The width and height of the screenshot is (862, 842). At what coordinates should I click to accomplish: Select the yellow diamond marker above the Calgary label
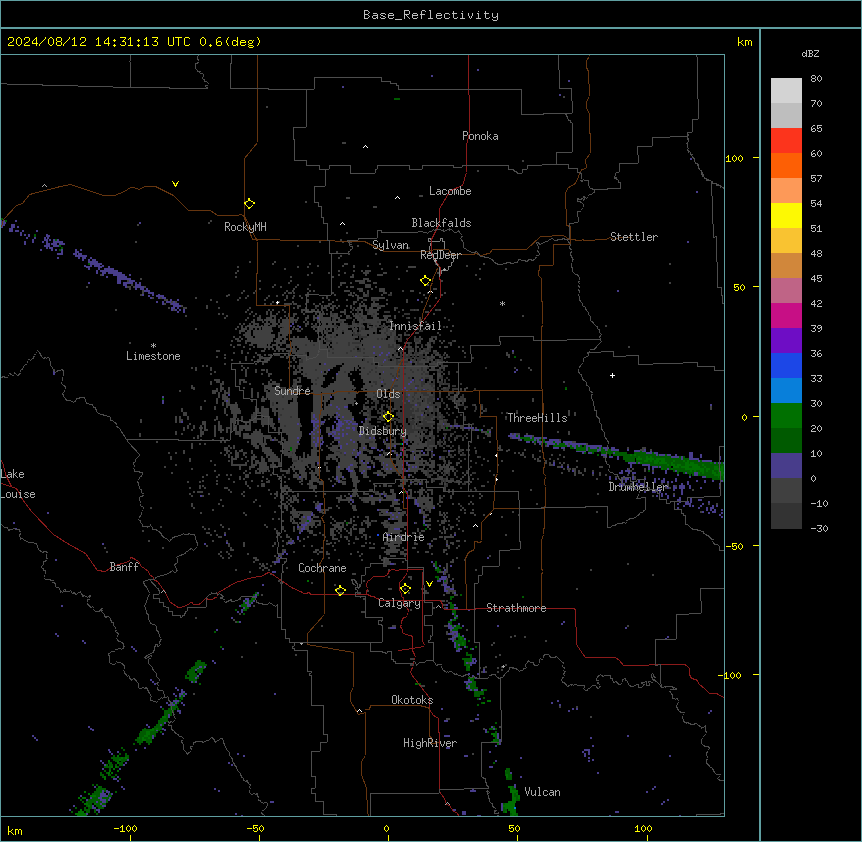coord(405,589)
